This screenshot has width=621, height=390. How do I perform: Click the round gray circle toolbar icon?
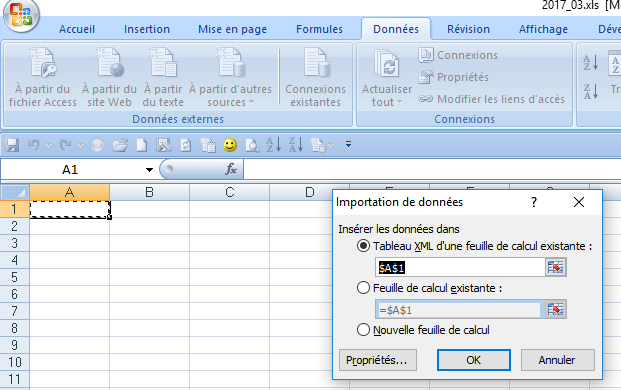pos(97,145)
